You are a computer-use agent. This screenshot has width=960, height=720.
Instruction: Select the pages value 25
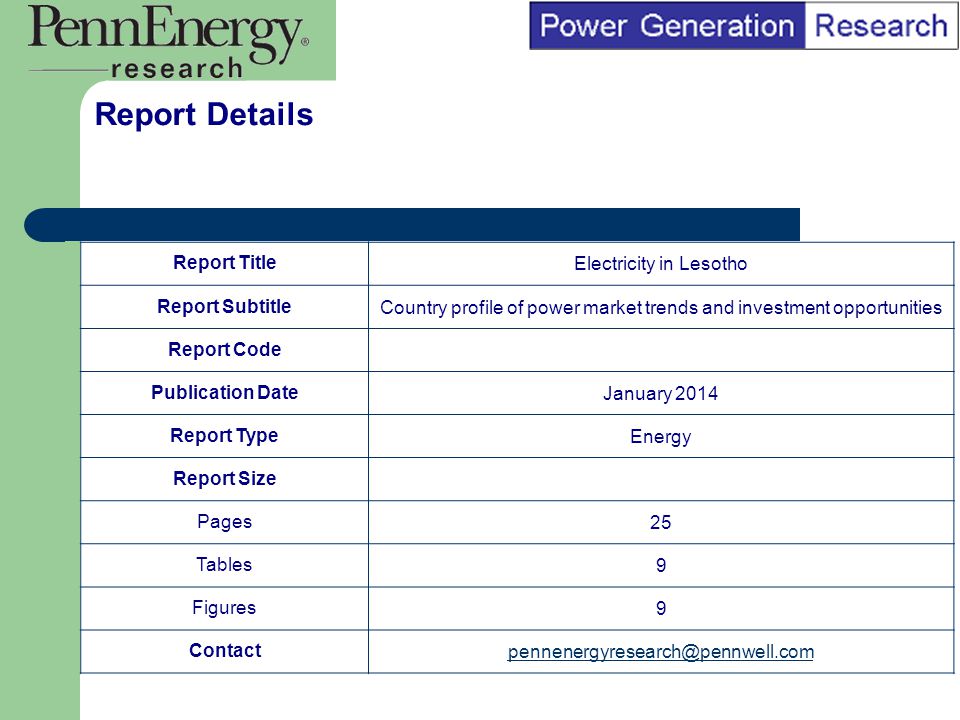661,522
